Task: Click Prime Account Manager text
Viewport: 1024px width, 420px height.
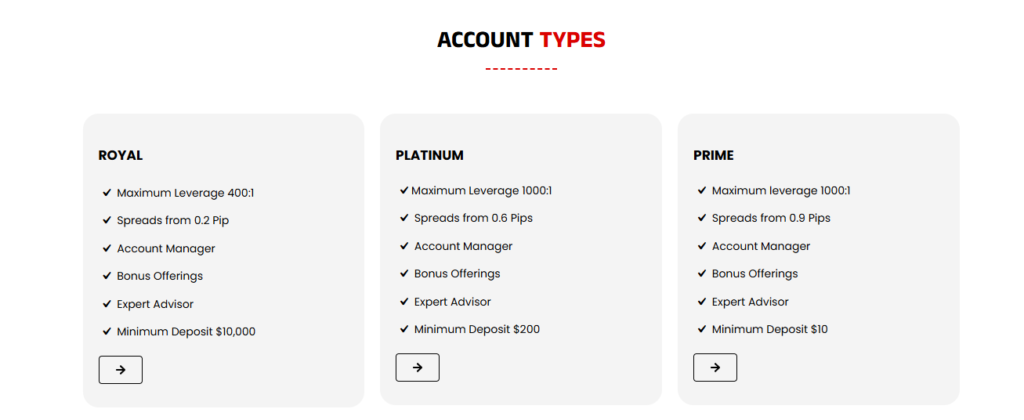Action: [x=761, y=246]
